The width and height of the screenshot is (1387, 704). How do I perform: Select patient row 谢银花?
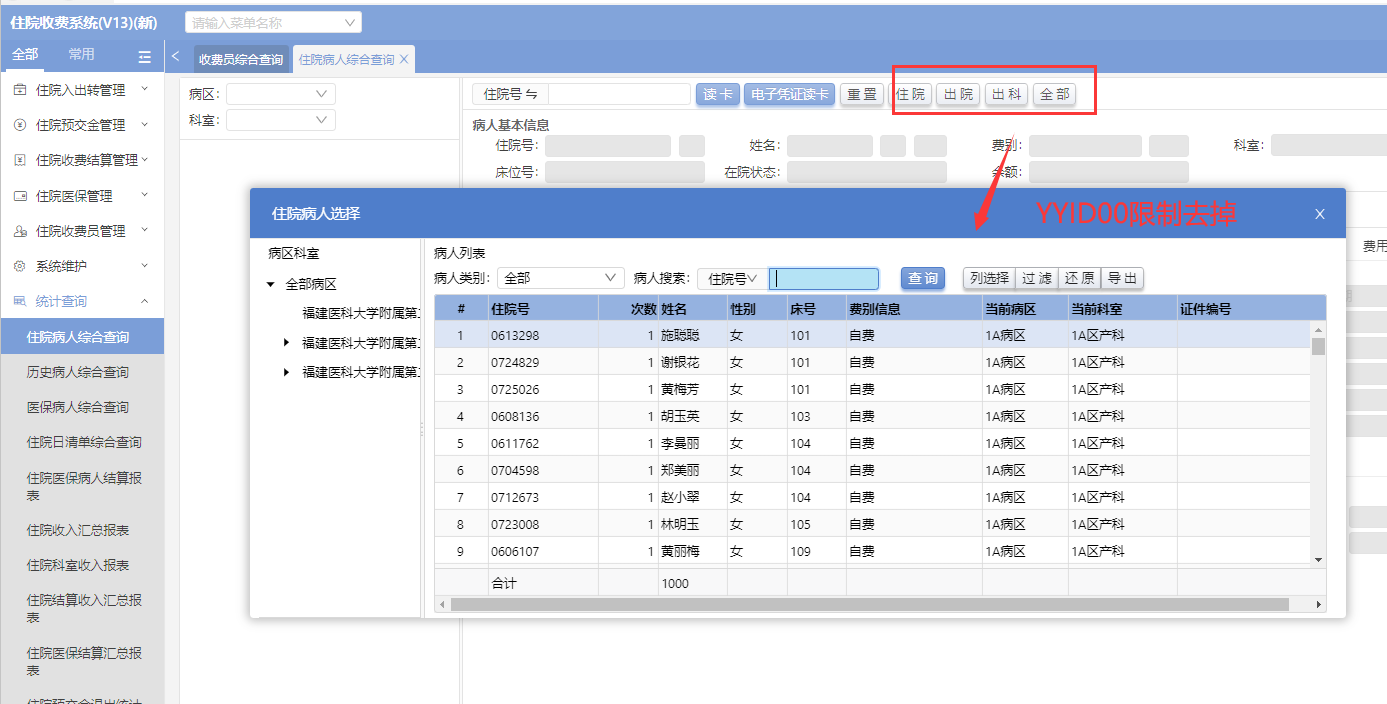pyautogui.click(x=872, y=362)
